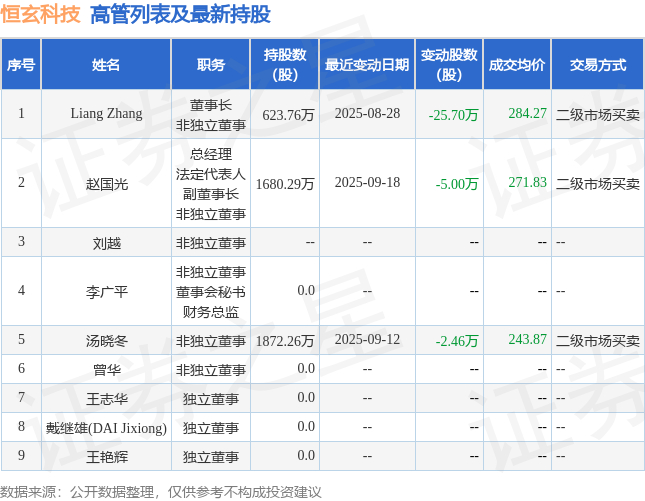Viewport: 645px width, 501px height.
Task: Select the 持股数(股) column header
Action: [x=285, y=65]
